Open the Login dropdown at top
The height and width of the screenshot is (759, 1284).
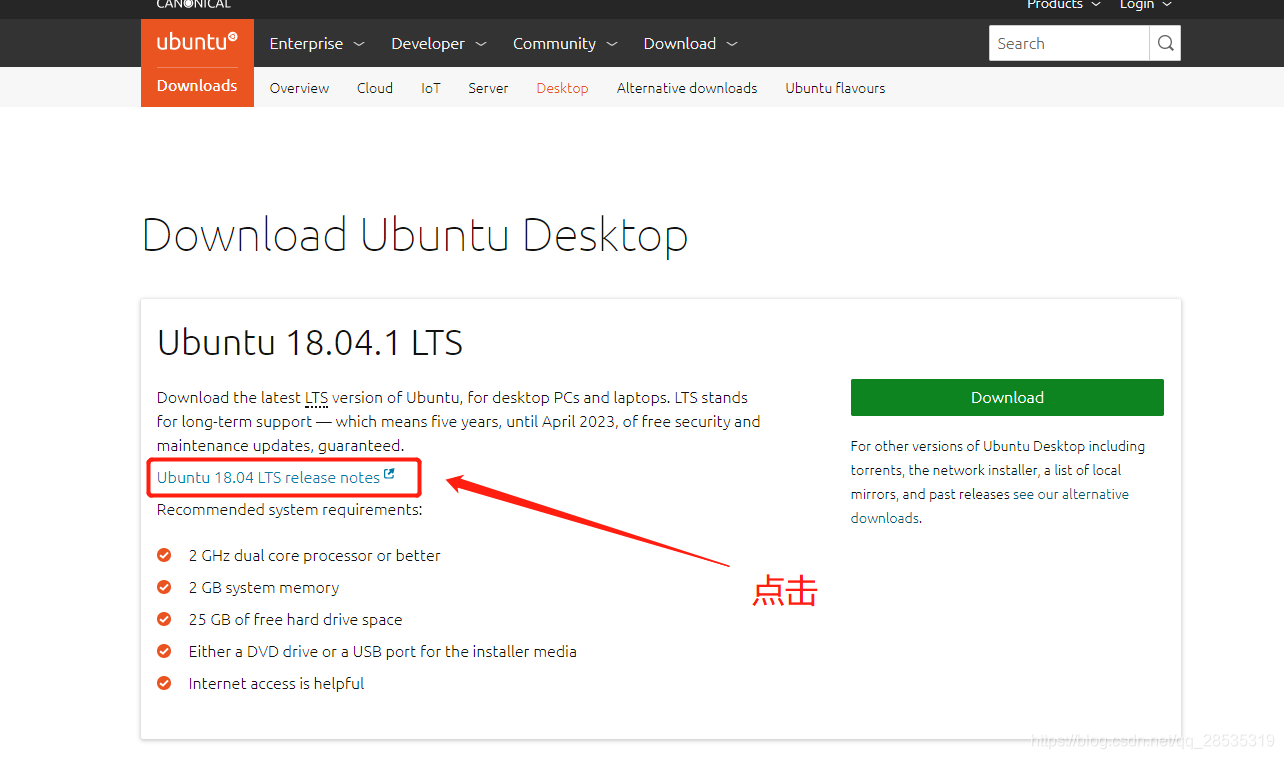click(x=1146, y=4)
